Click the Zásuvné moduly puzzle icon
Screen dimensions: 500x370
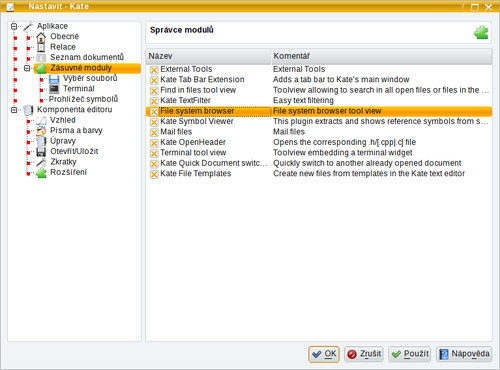pyautogui.click(x=41, y=68)
